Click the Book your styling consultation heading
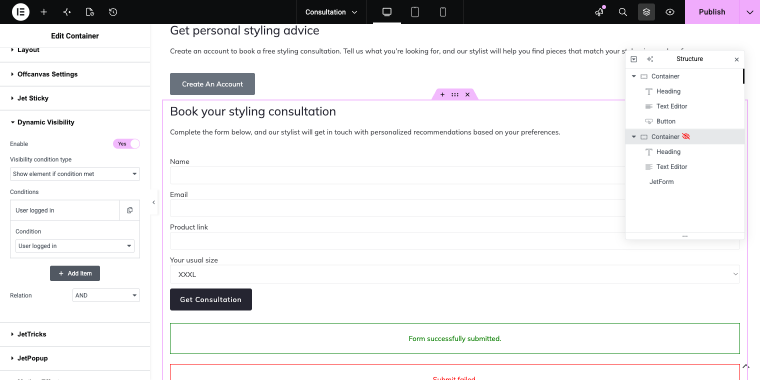 click(x=253, y=111)
